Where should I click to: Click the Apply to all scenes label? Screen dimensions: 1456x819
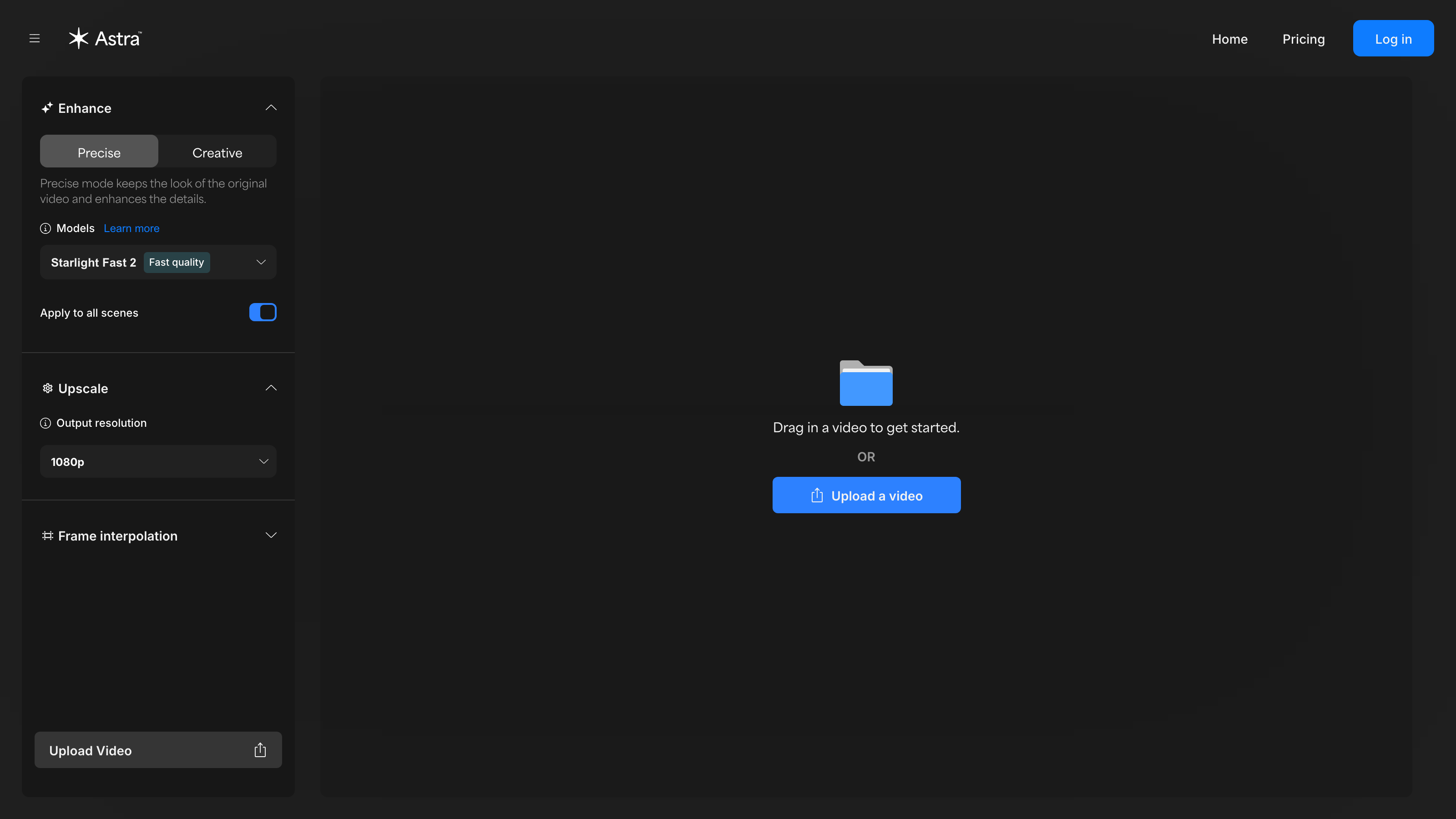pos(89,313)
